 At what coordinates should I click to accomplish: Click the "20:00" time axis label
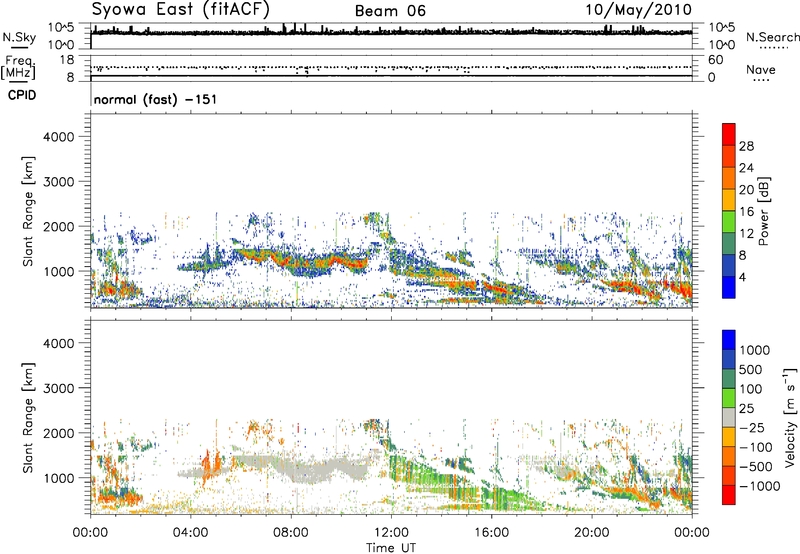(592, 533)
